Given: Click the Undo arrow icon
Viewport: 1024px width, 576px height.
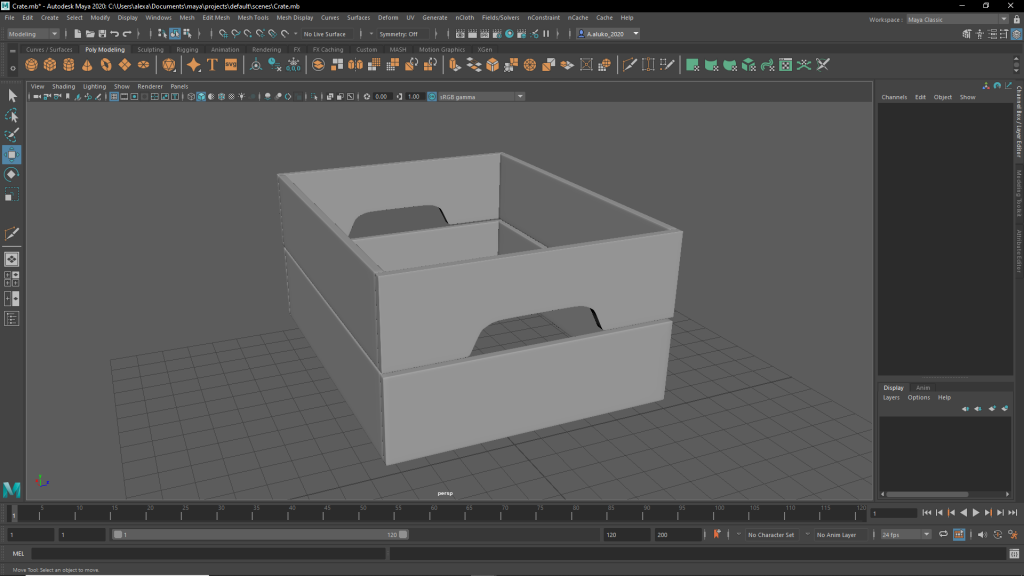Looking at the screenshot, I should point(116,34).
